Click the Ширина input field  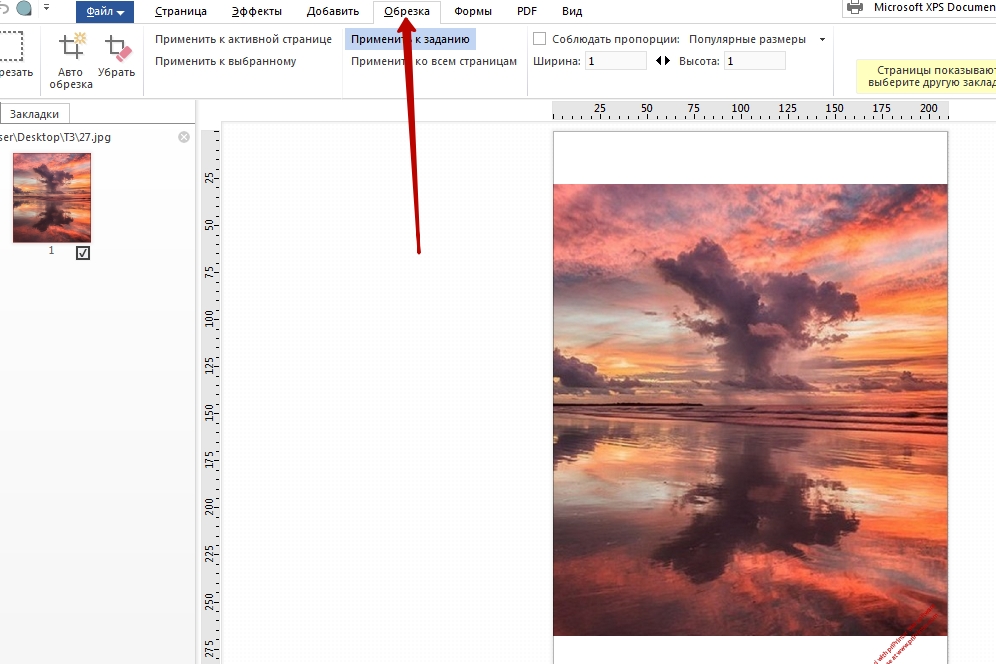616,61
